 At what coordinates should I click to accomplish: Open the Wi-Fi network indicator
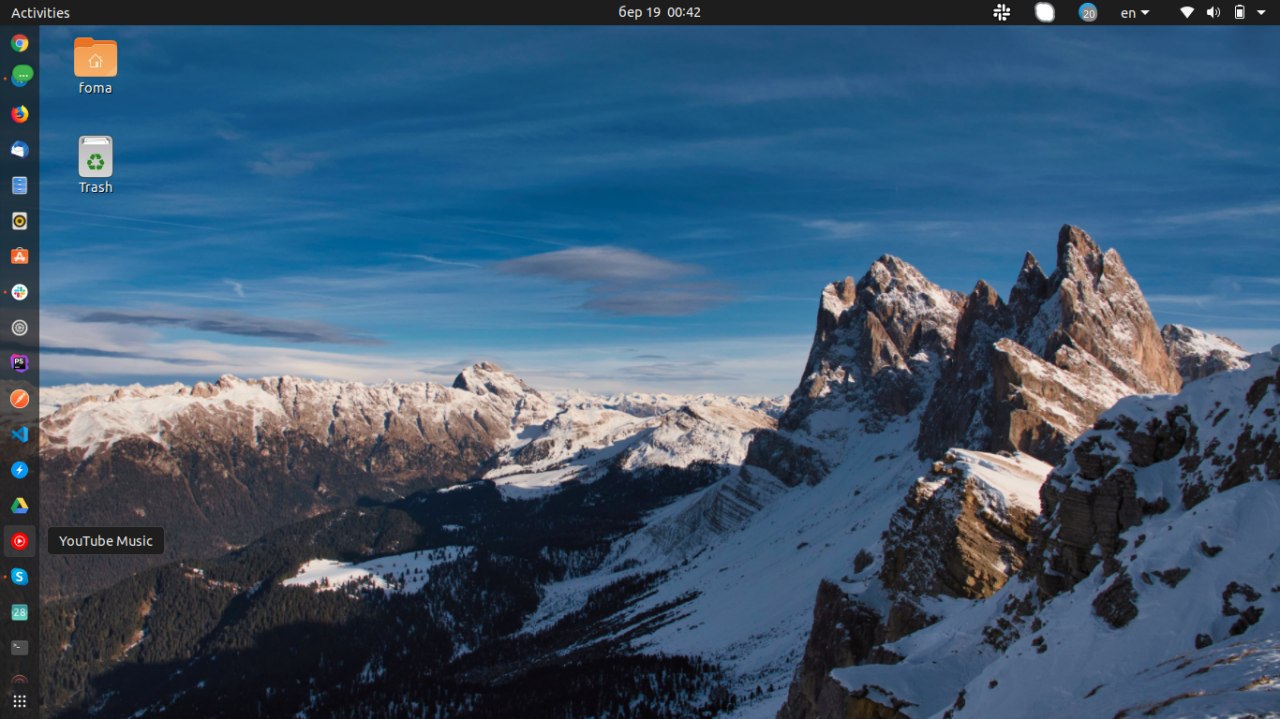click(1187, 12)
